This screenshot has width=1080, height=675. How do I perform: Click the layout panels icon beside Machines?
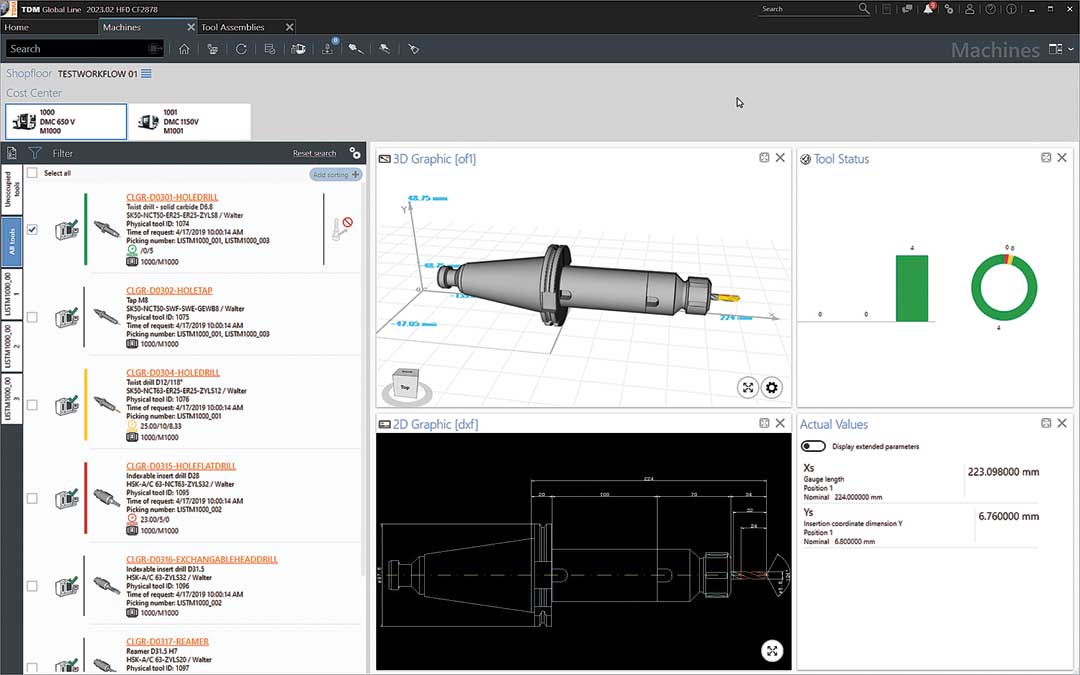pos(1055,49)
